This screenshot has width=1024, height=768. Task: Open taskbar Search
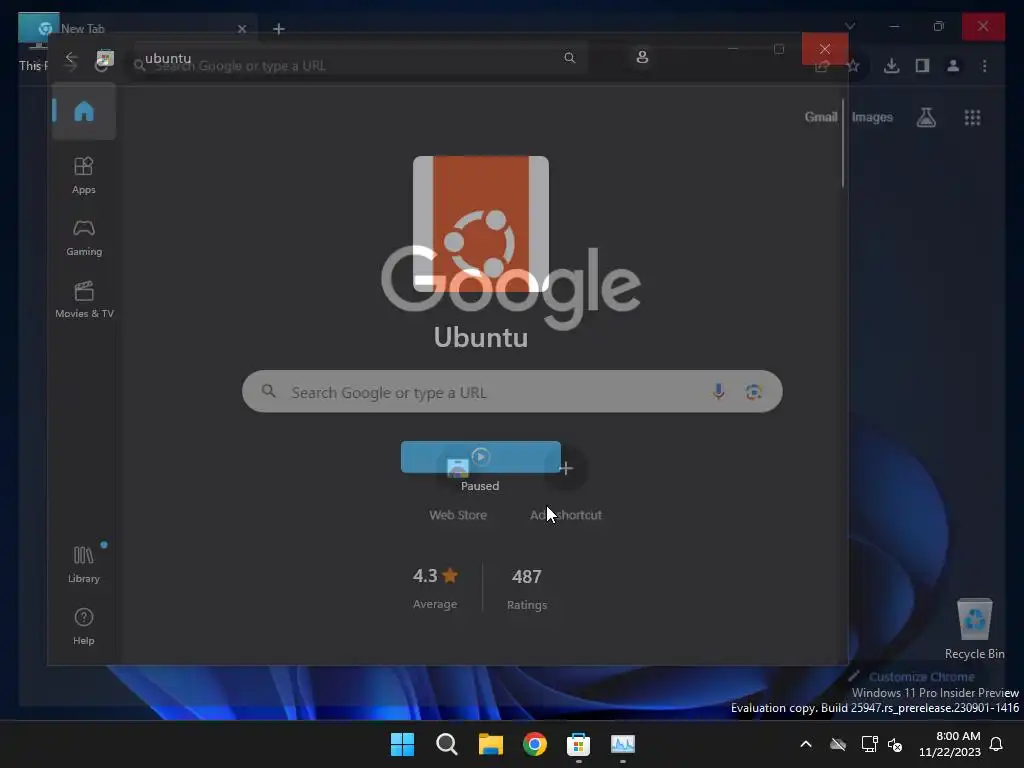tap(447, 744)
